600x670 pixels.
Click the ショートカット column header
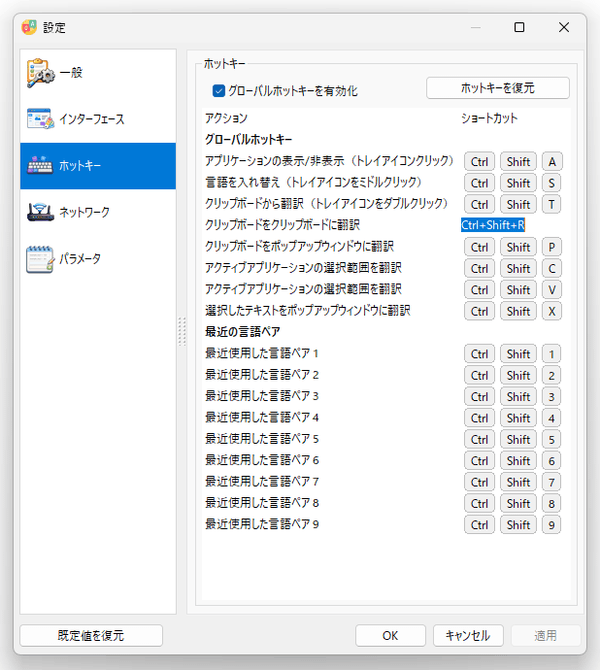click(x=489, y=118)
